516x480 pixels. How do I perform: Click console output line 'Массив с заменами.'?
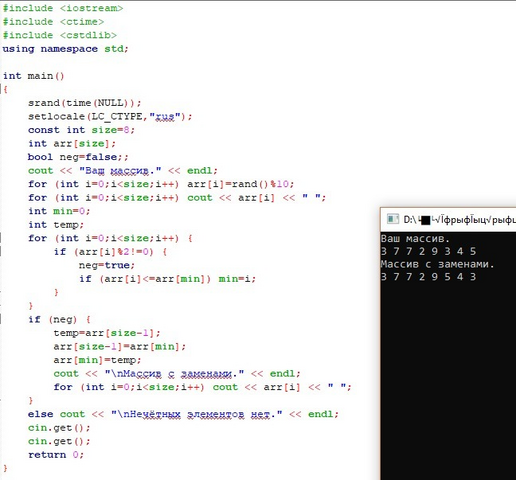[437, 264]
